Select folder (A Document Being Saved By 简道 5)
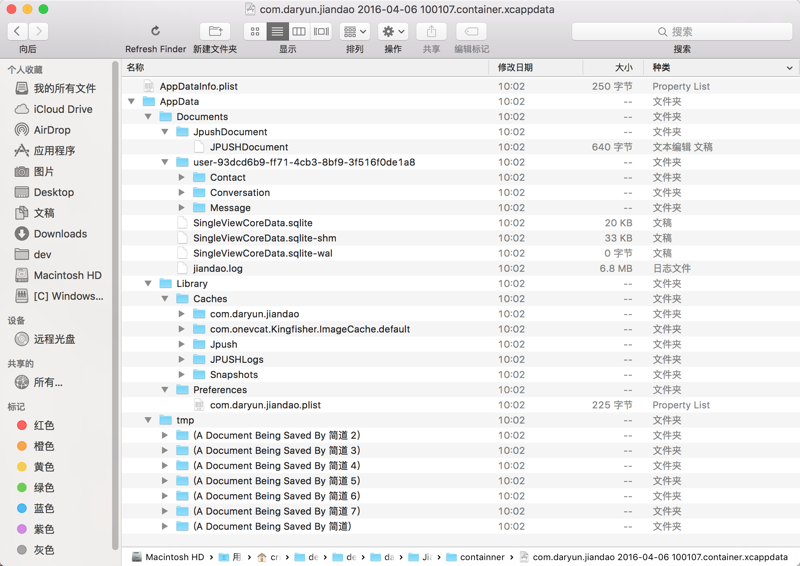The width and height of the screenshot is (800, 566). (x=460, y=481)
